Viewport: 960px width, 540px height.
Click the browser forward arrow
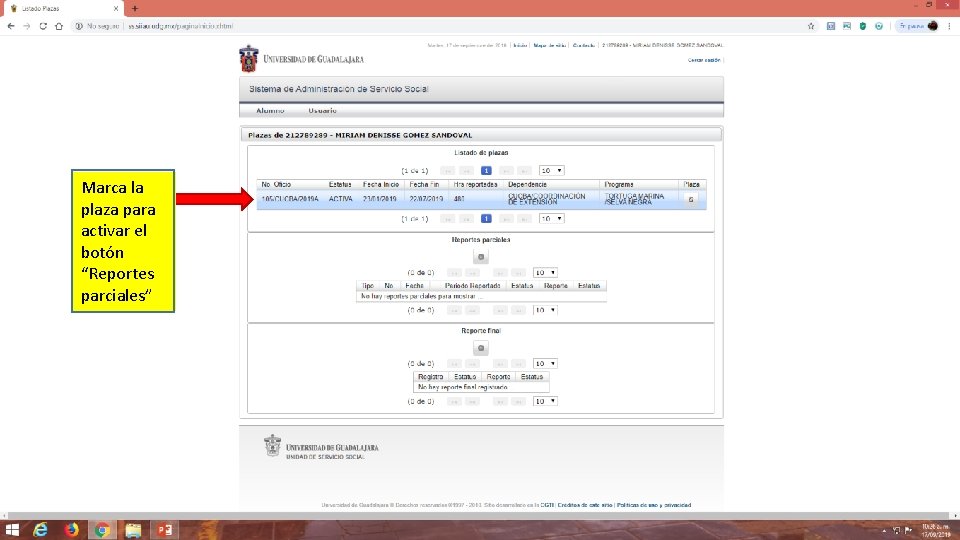pyautogui.click(x=26, y=26)
